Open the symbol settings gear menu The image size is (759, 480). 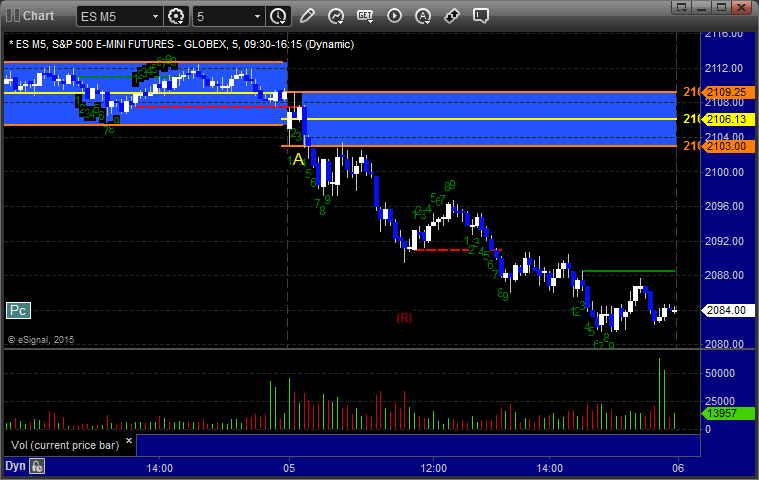176,16
